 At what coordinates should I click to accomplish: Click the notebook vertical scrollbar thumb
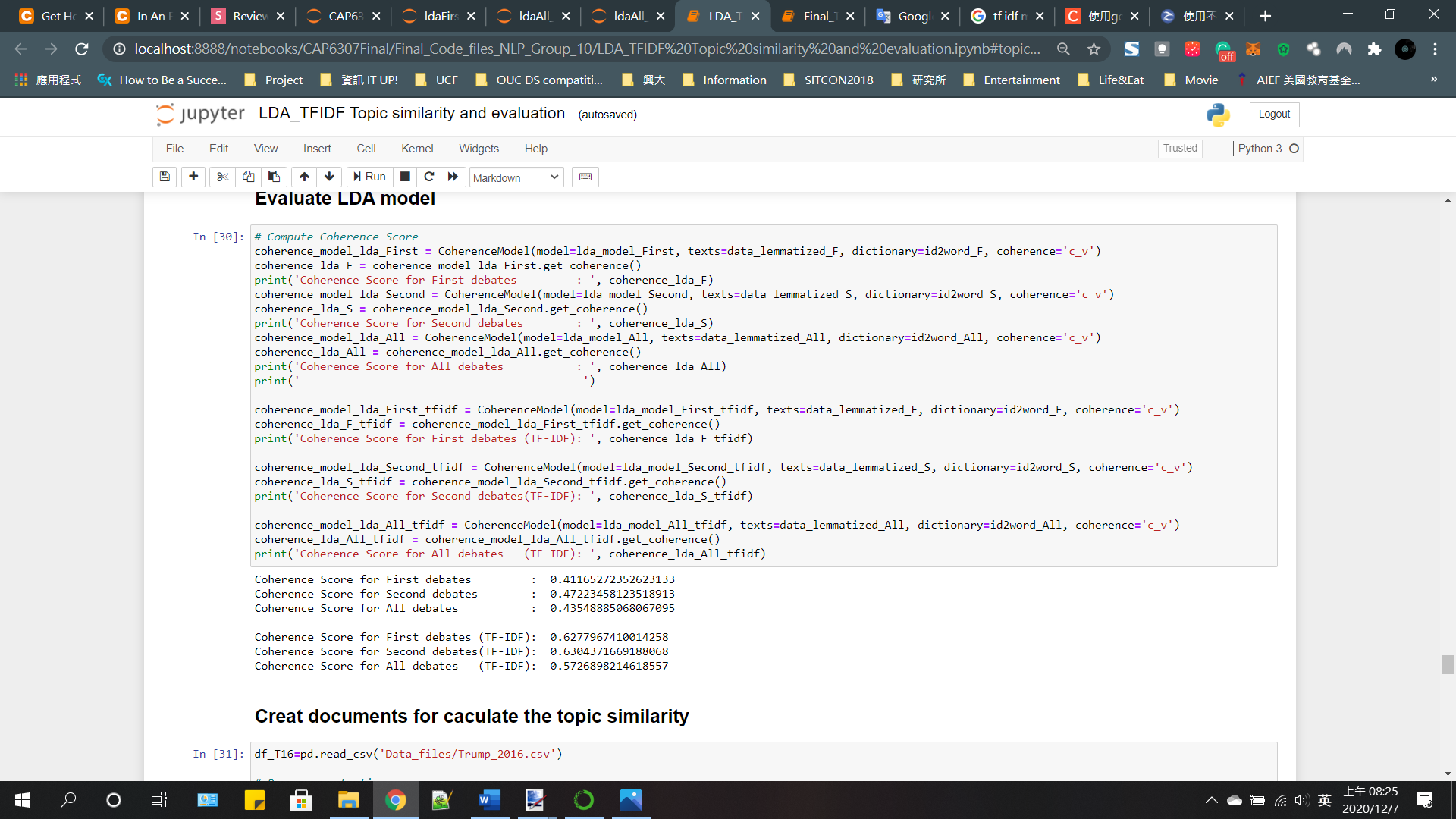pos(1447,664)
